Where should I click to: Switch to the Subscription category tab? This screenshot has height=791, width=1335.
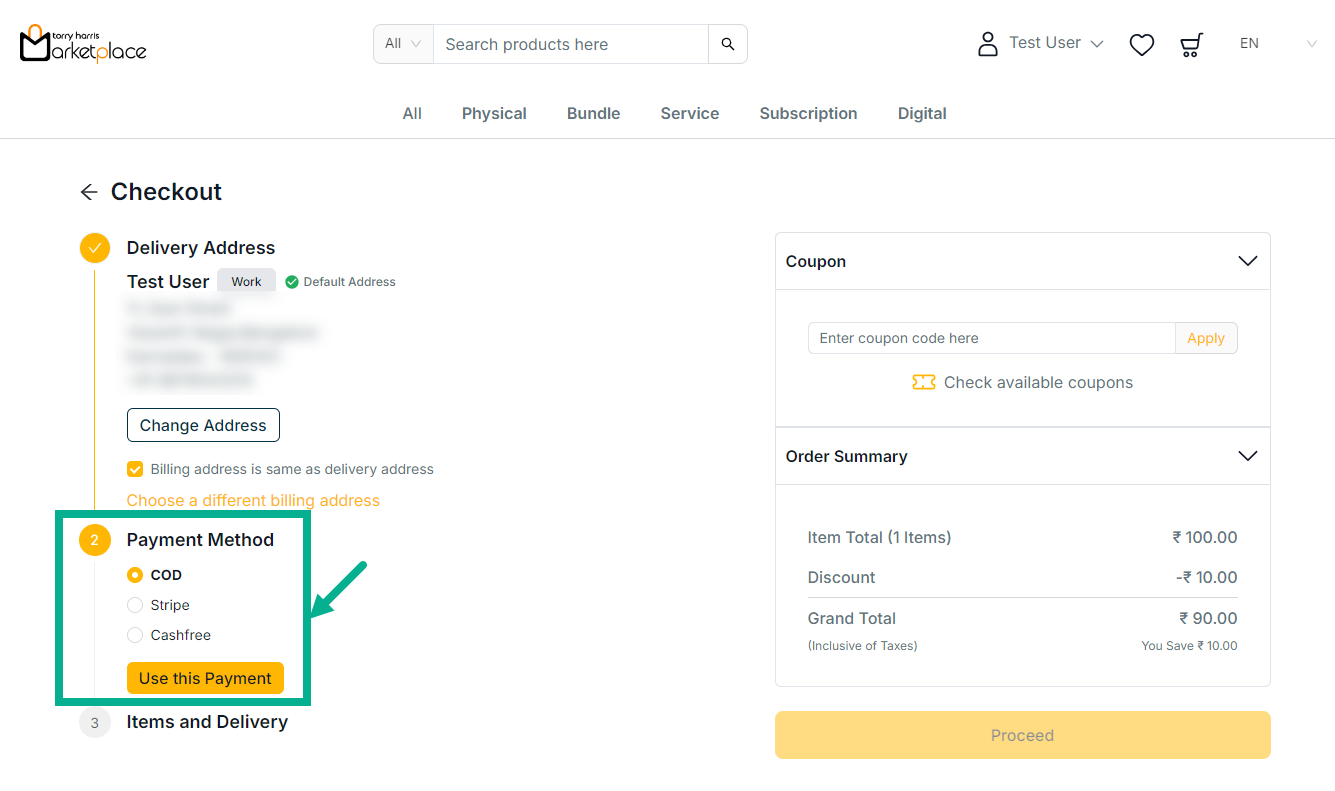point(808,113)
